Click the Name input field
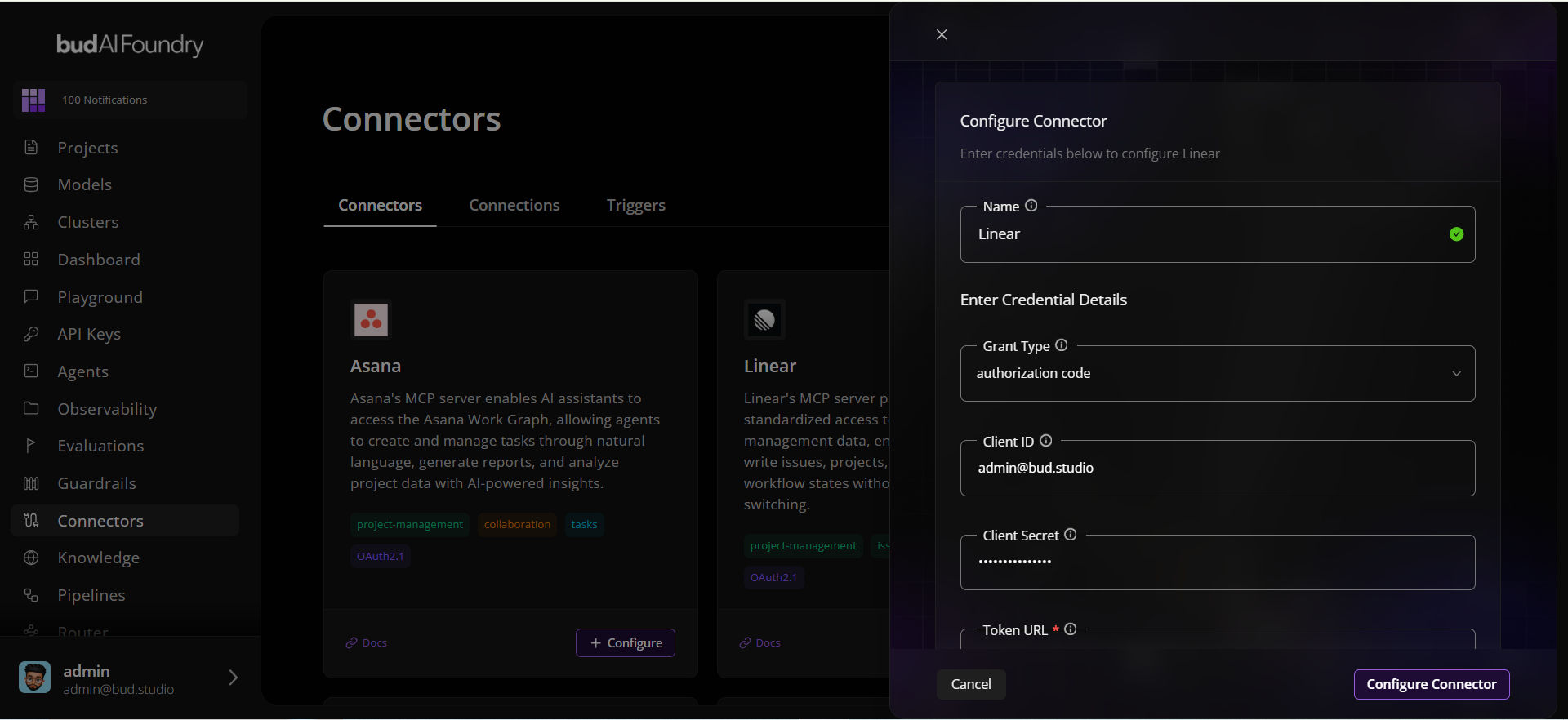Screen dimensions: 1568x720 pyautogui.click(x=1218, y=234)
